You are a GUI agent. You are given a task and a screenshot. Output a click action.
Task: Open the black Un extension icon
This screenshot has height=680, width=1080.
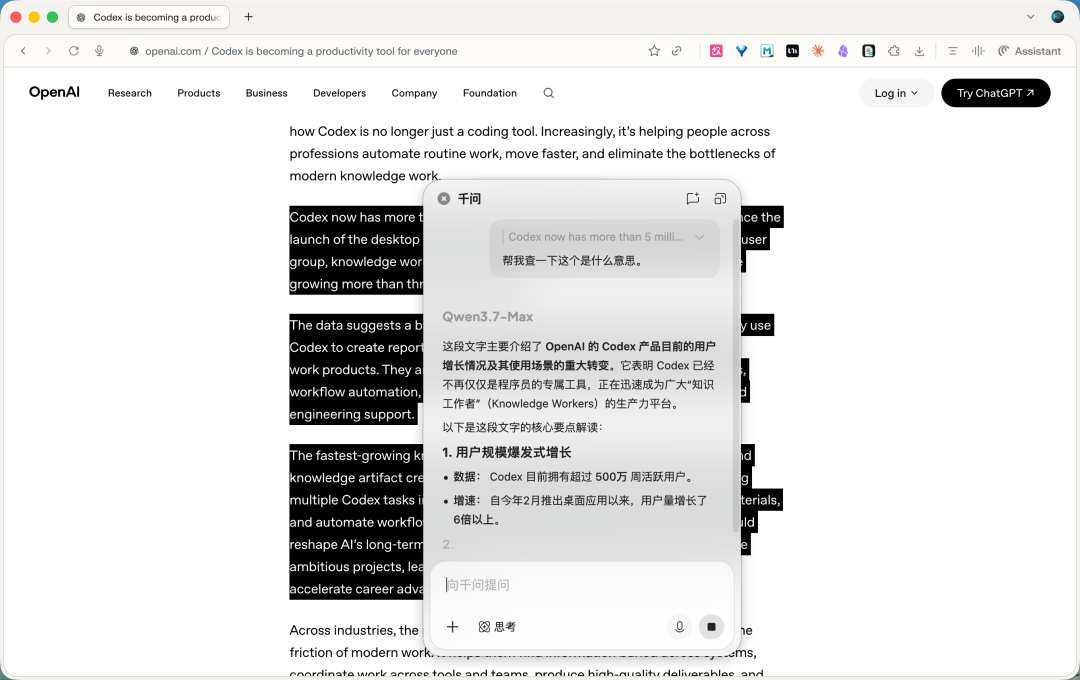pos(793,51)
